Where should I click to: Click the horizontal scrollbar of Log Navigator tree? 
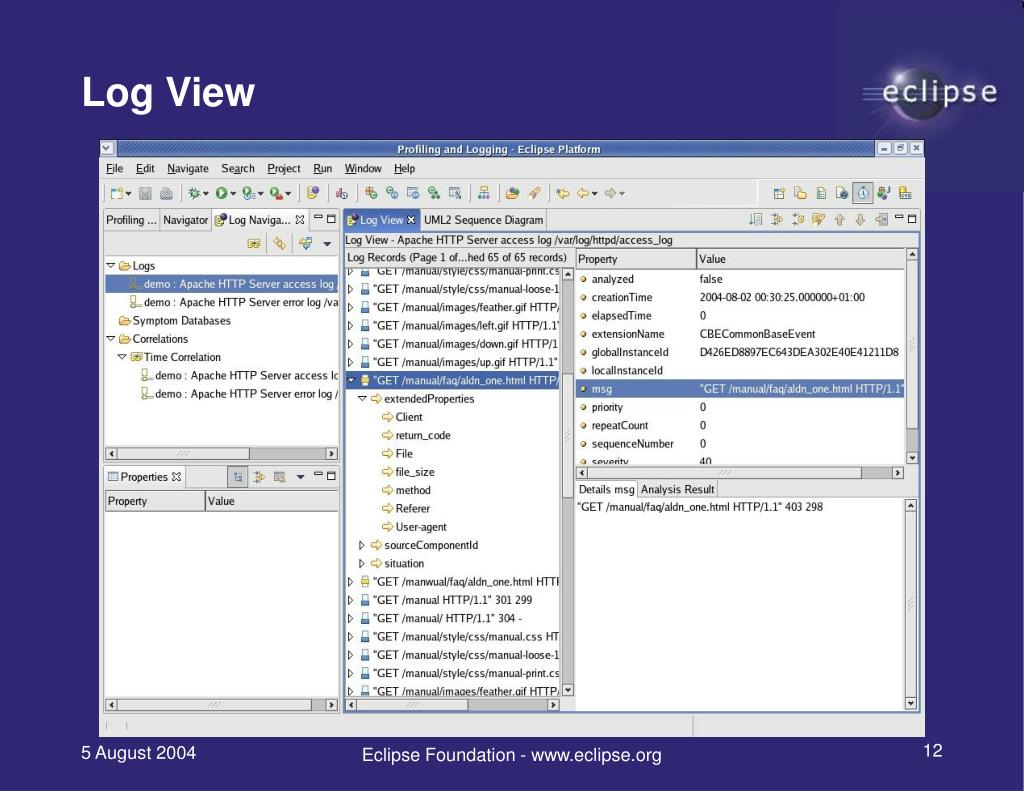(x=221, y=453)
